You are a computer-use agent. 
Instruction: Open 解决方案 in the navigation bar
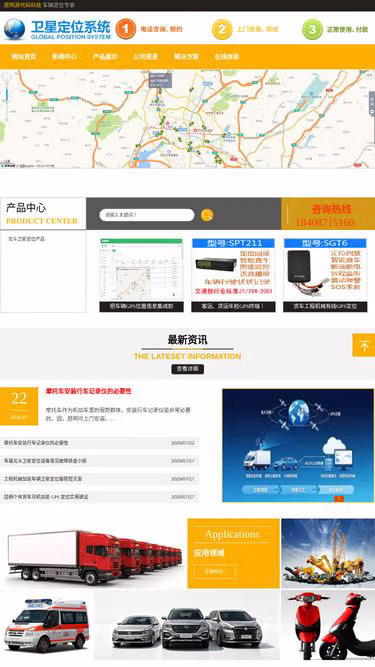[186, 57]
